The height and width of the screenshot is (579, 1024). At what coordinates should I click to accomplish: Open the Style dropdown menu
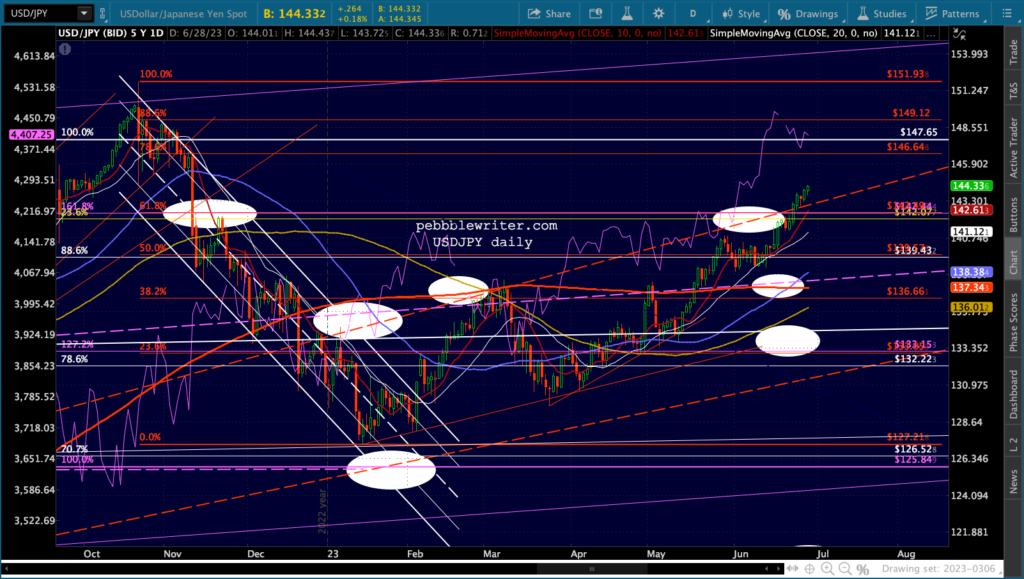coord(741,14)
